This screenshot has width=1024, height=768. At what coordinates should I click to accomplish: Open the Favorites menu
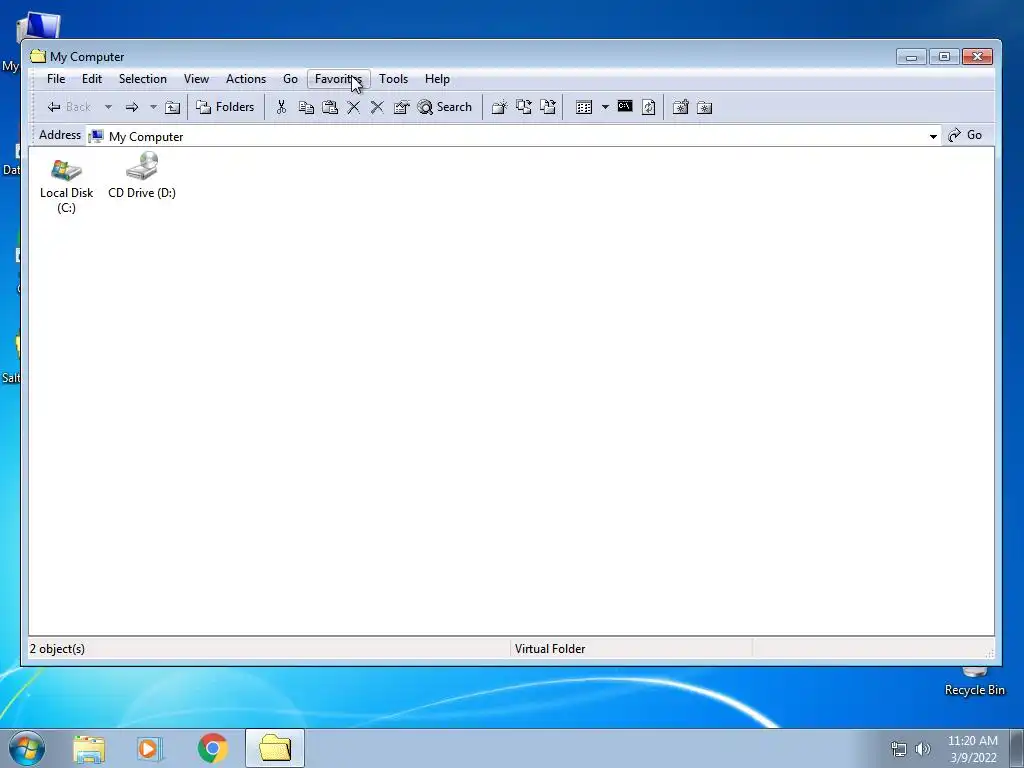(338, 79)
